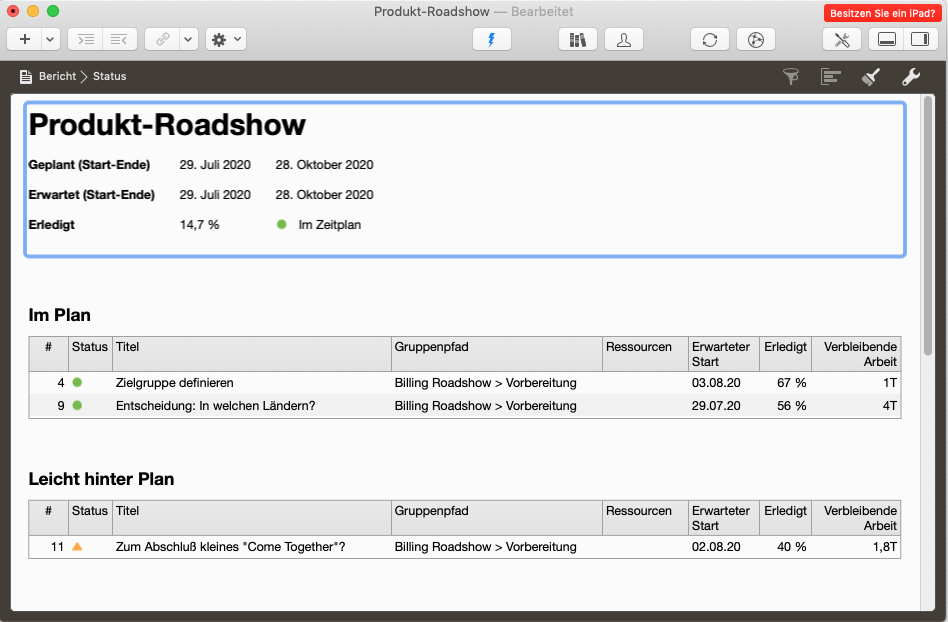Toggle the bottom bar view icon

(x=886, y=38)
